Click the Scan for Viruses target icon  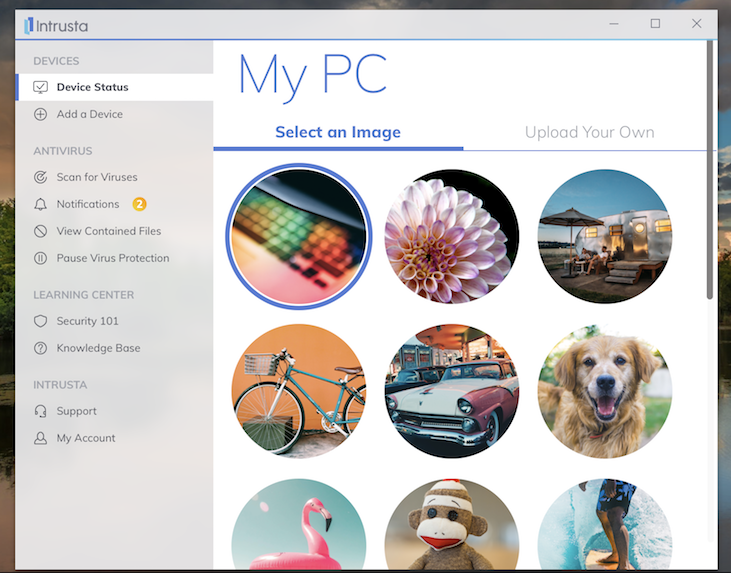click(41, 177)
